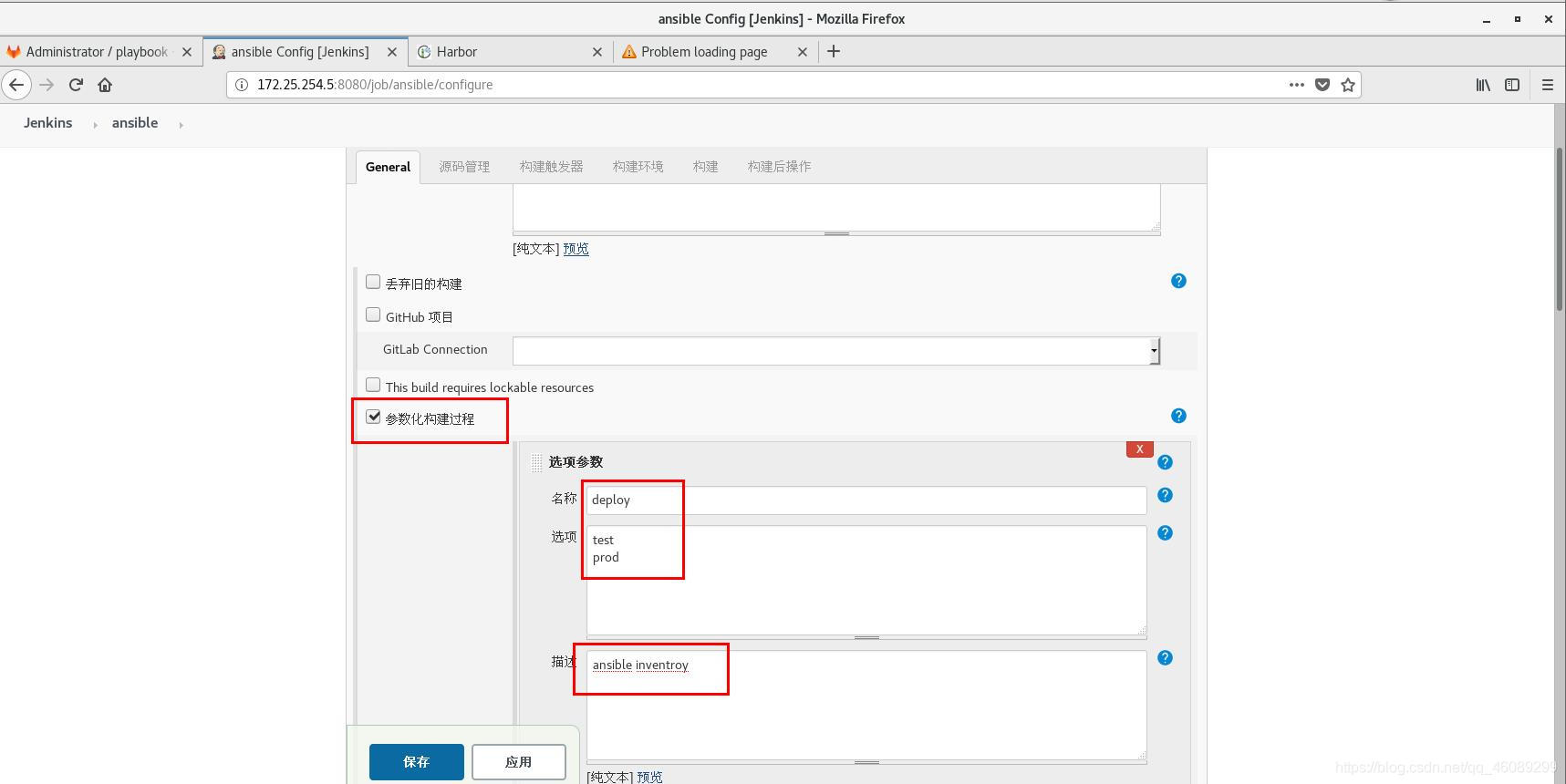Show help for parameter name field
Image resolution: width=1566 pixels, height=784 pixels.
(x=1165, y=495)
